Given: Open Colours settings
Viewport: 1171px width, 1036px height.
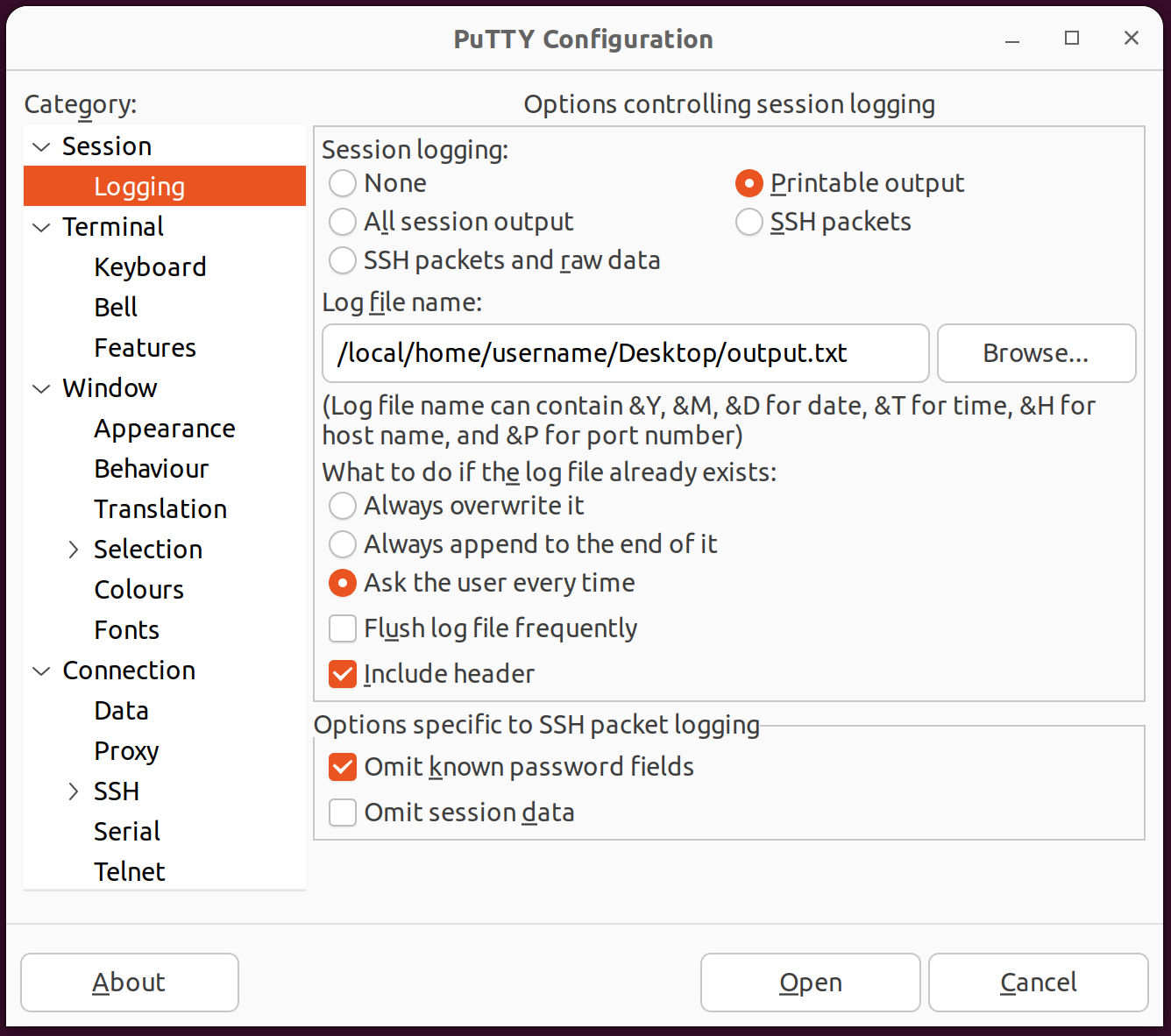Looking at the screenshot, I should [x=139, y=590].
